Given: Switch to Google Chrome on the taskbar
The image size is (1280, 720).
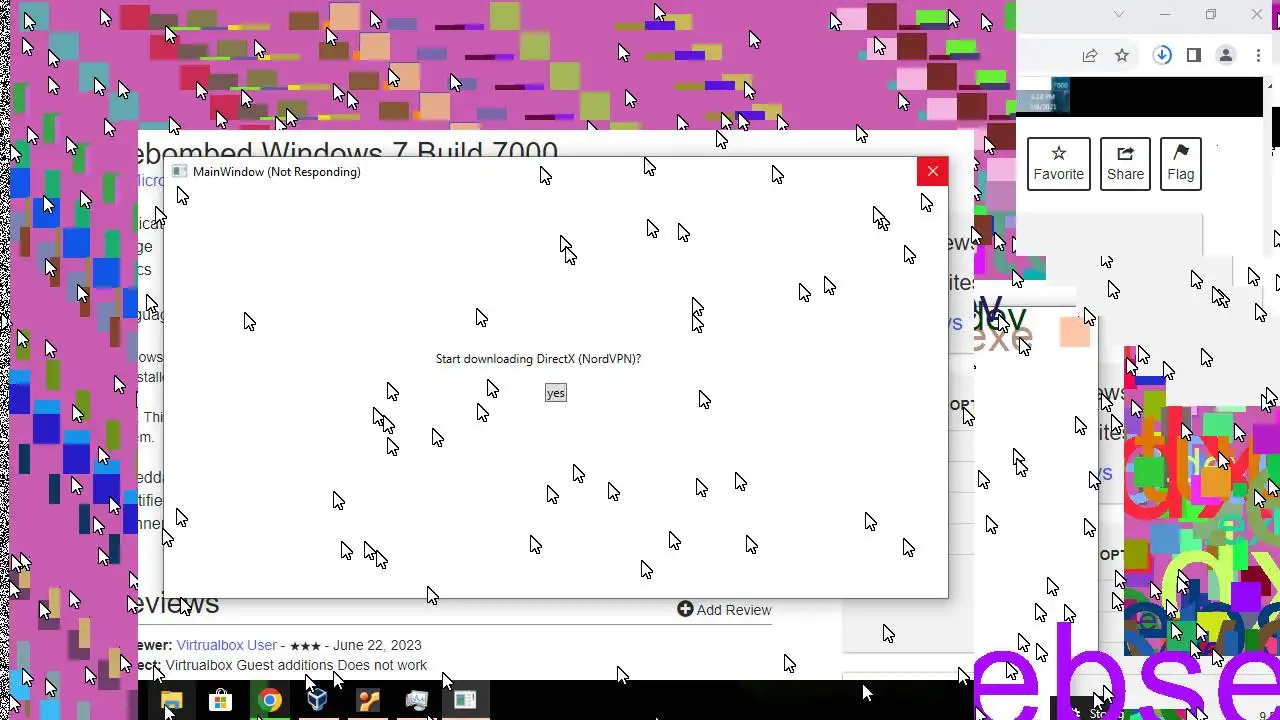Looking at the screenshot, I should (x=269, y=700).
